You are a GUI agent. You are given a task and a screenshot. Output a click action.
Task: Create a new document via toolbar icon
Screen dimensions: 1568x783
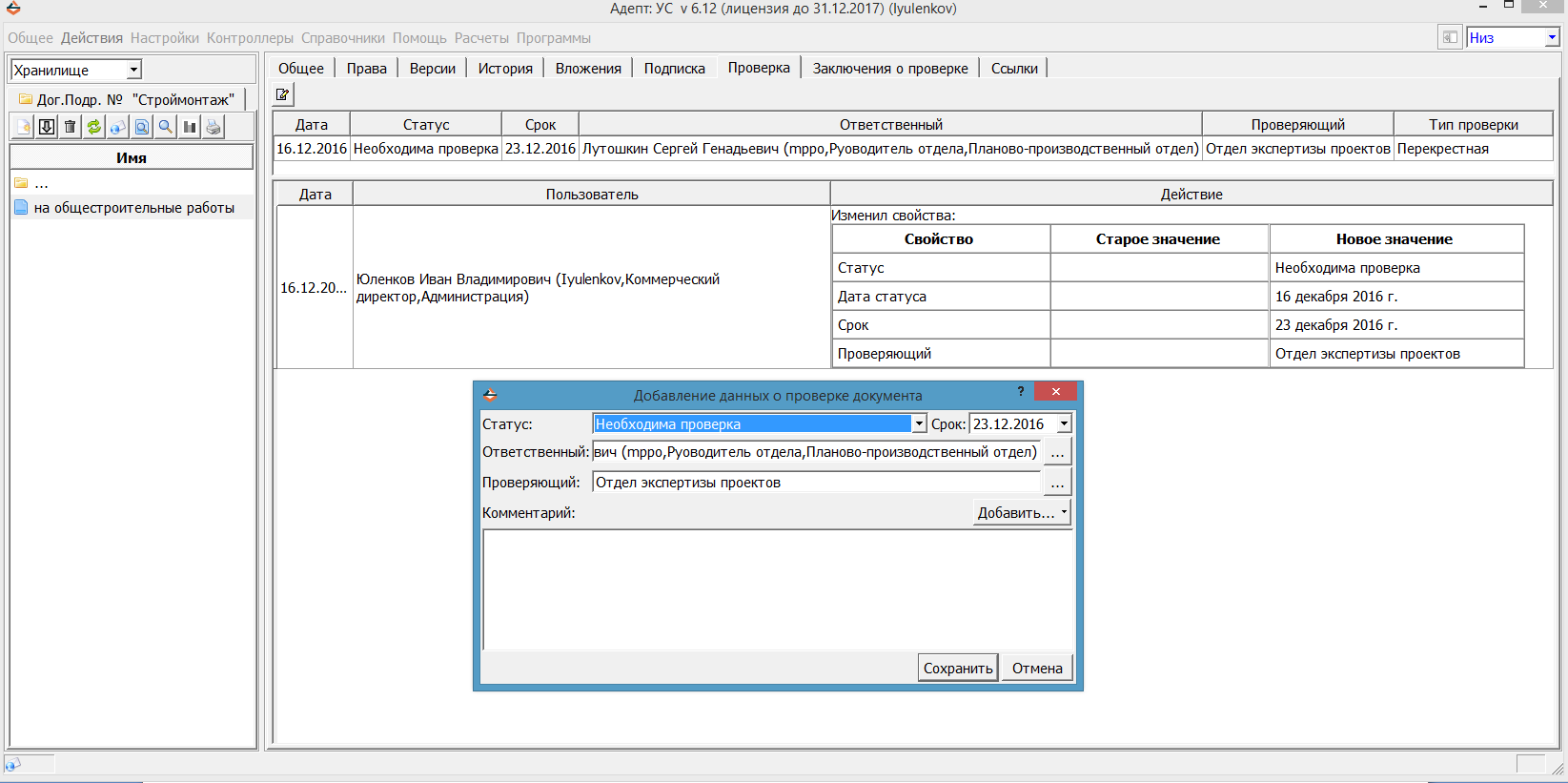pos(23,127)
